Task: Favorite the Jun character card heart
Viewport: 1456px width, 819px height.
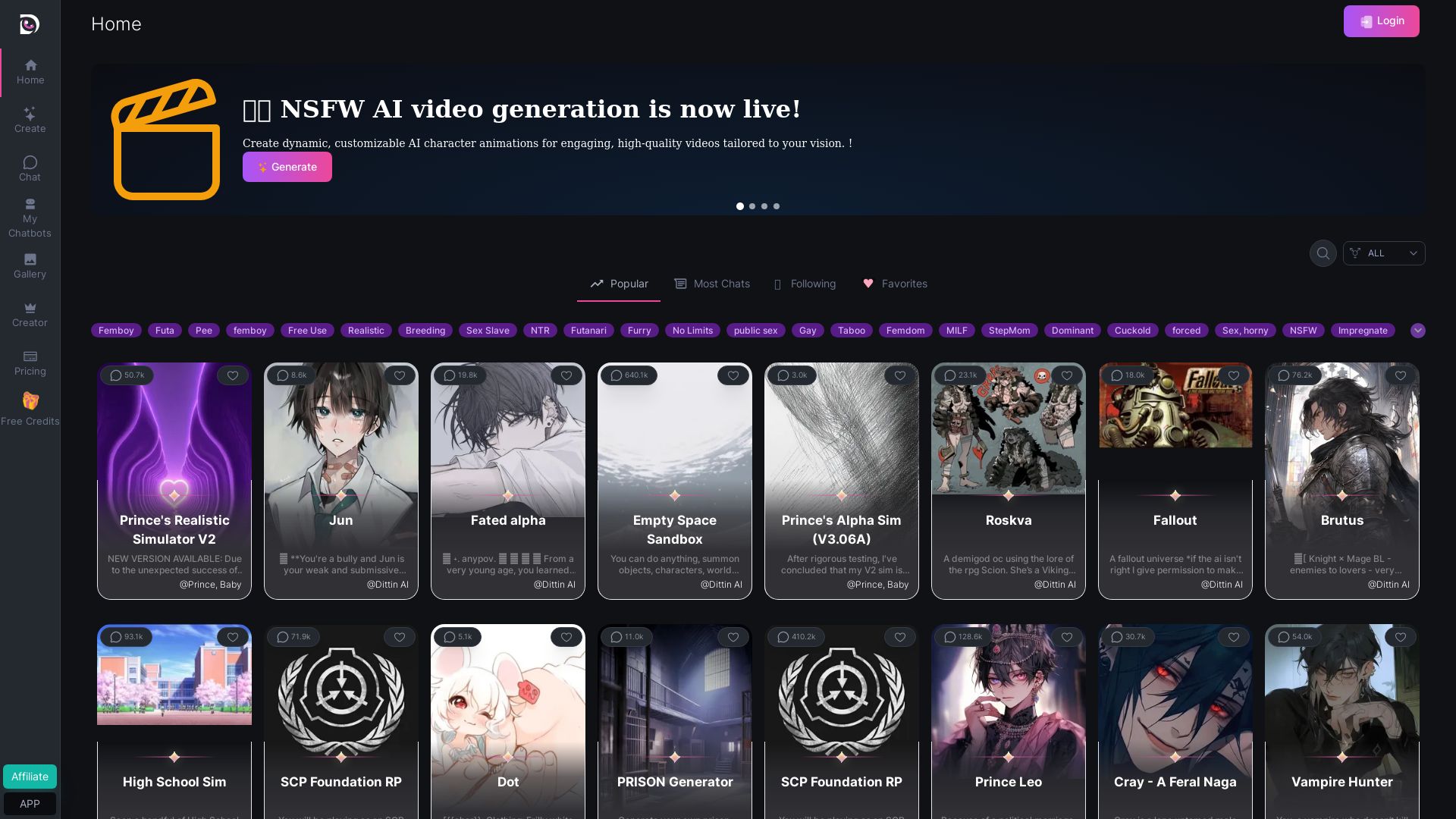Action: (400, 375)
